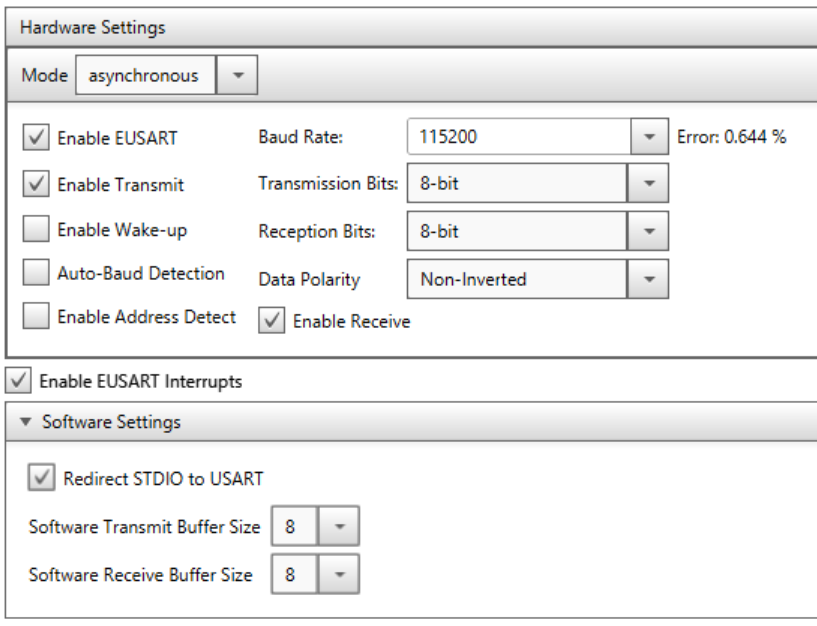This screenshot has width=817, height=626.
Task: Uncheck Enable Transmit
Action: point(36,183)
